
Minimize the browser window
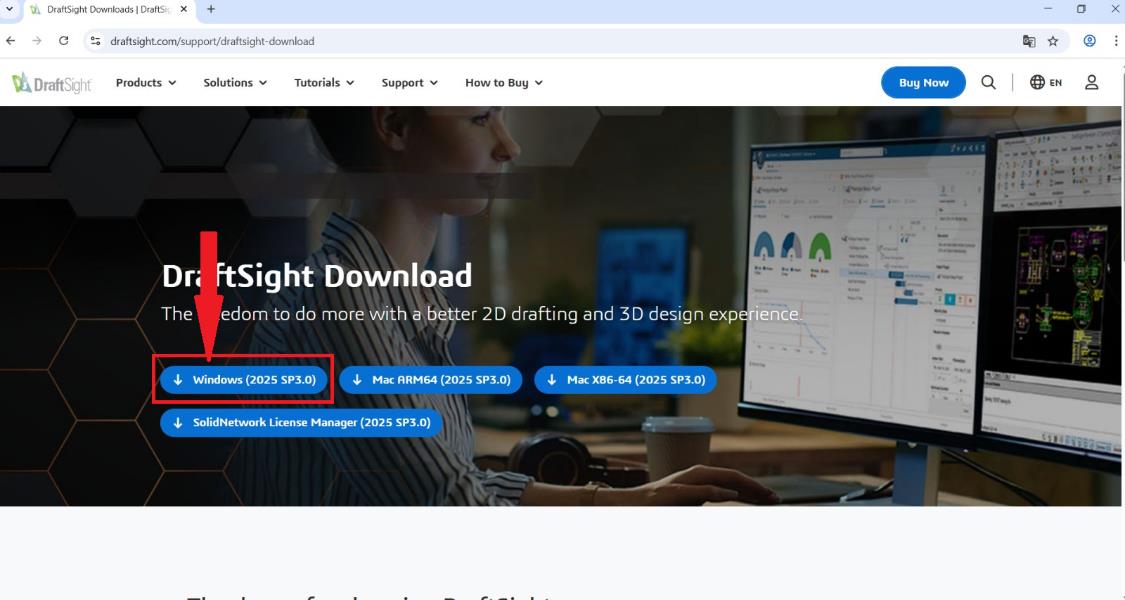pos(1048,9)
